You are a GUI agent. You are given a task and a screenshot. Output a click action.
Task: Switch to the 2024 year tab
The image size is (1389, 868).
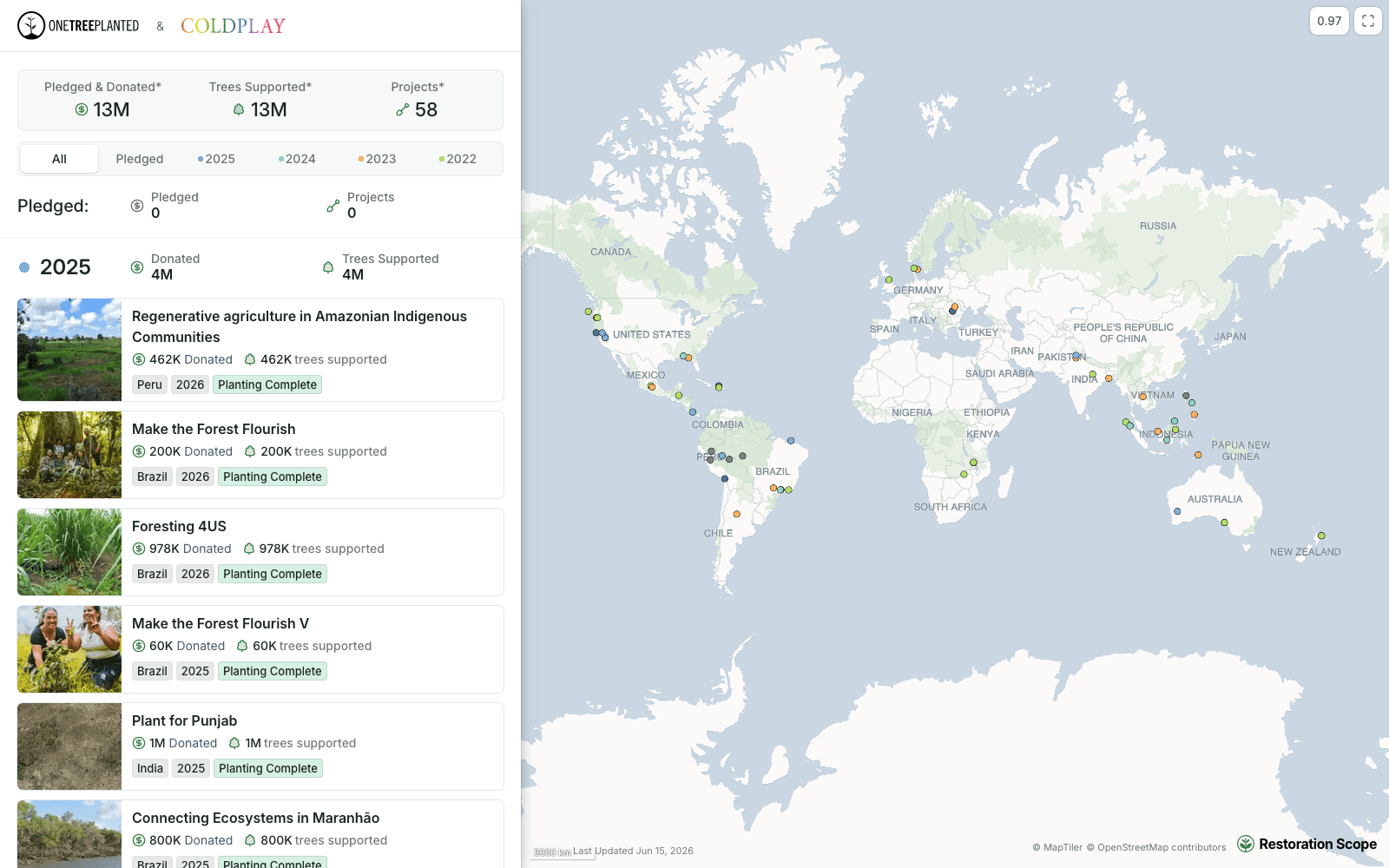[297, 159]
